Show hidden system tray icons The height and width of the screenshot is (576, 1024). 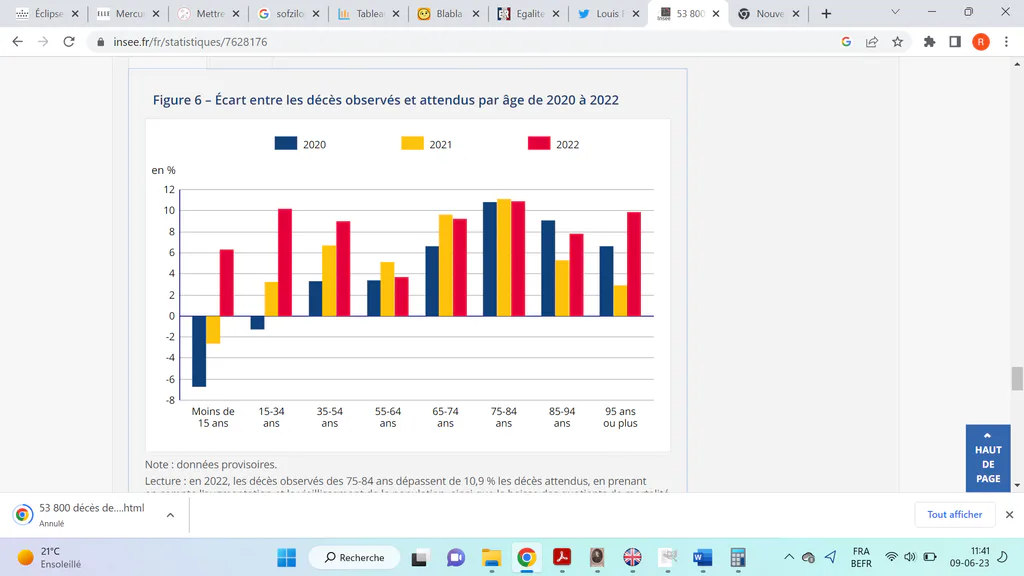point(789,557)
